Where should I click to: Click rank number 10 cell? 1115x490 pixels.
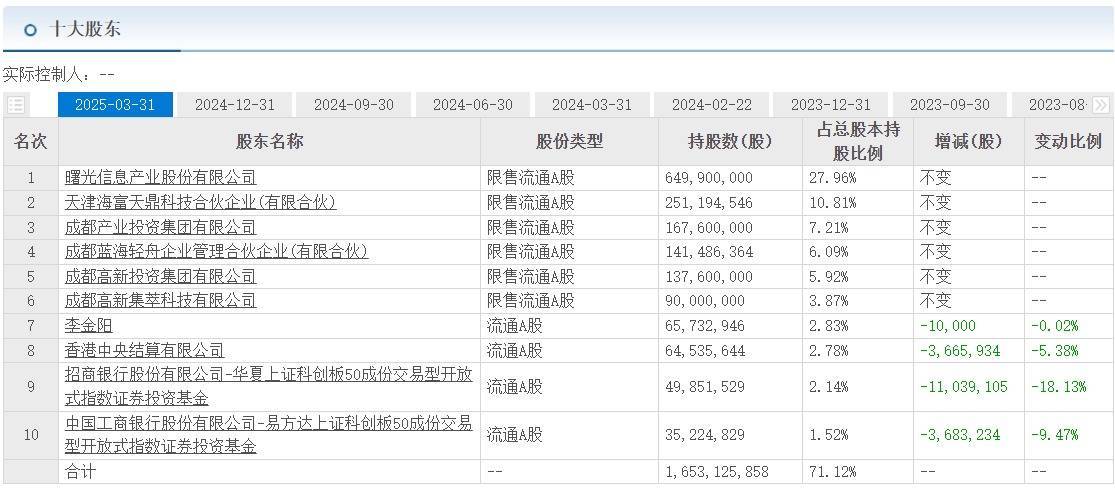(31, 435)
